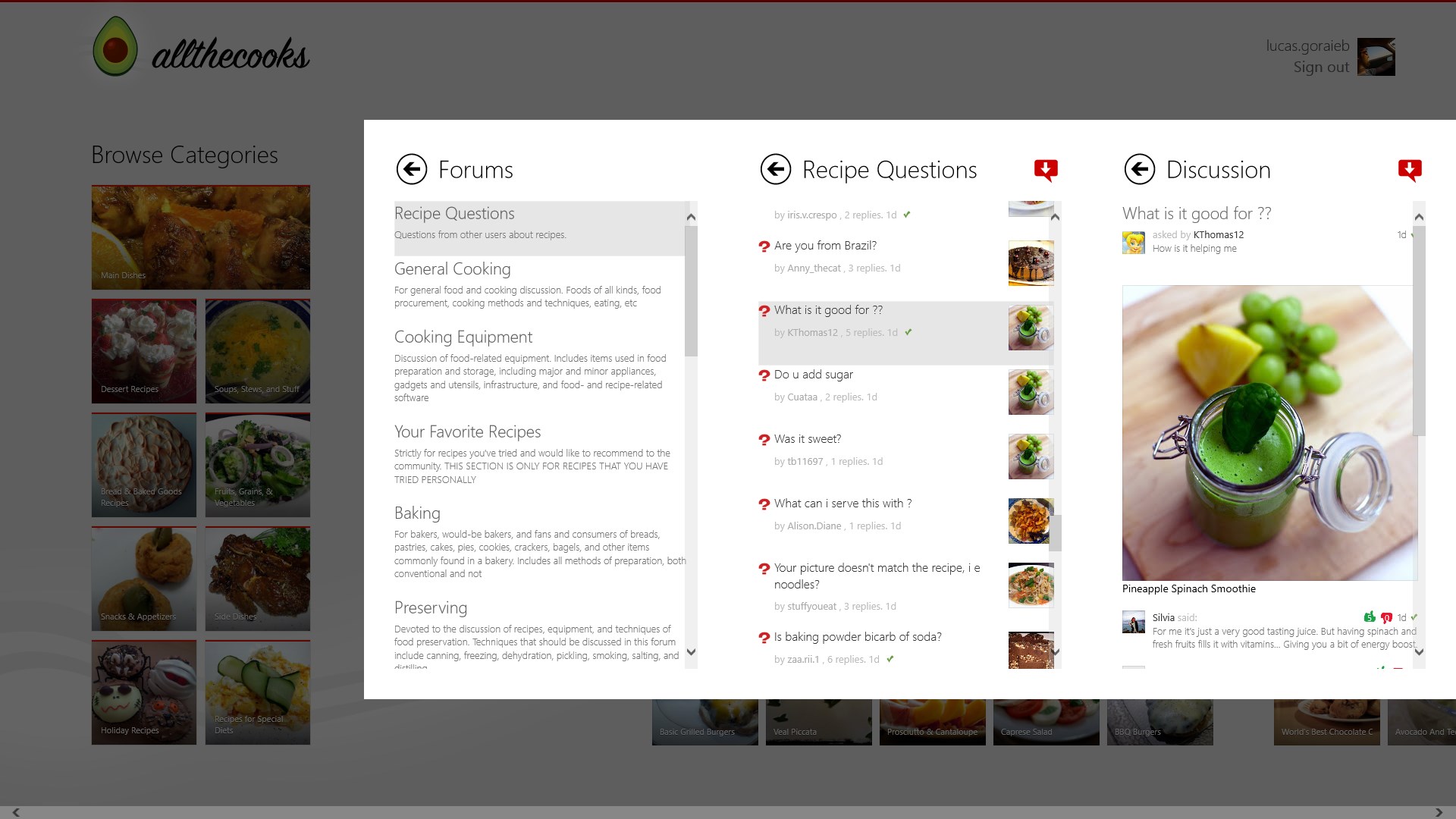Select the General Cooking forum
The width and height of the screenshot is (1456, 819).
[453, 269]
